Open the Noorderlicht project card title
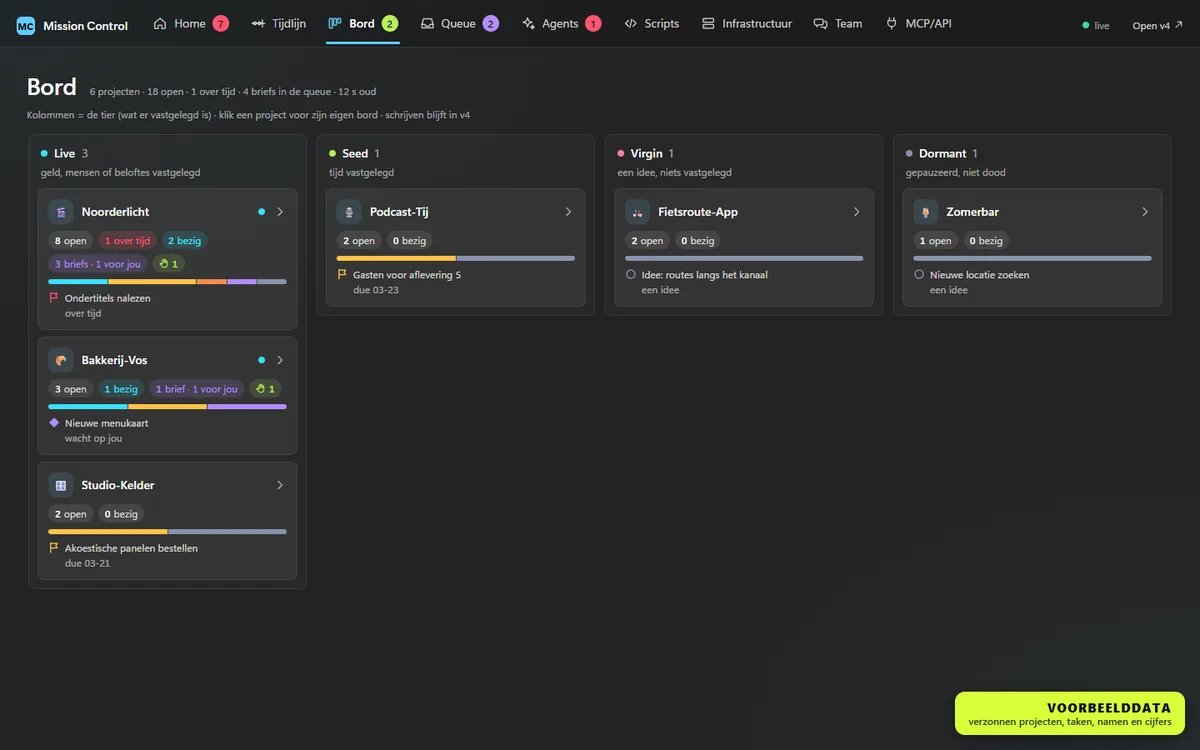The width and height of the screenshot is (1200, 750). 115,212
